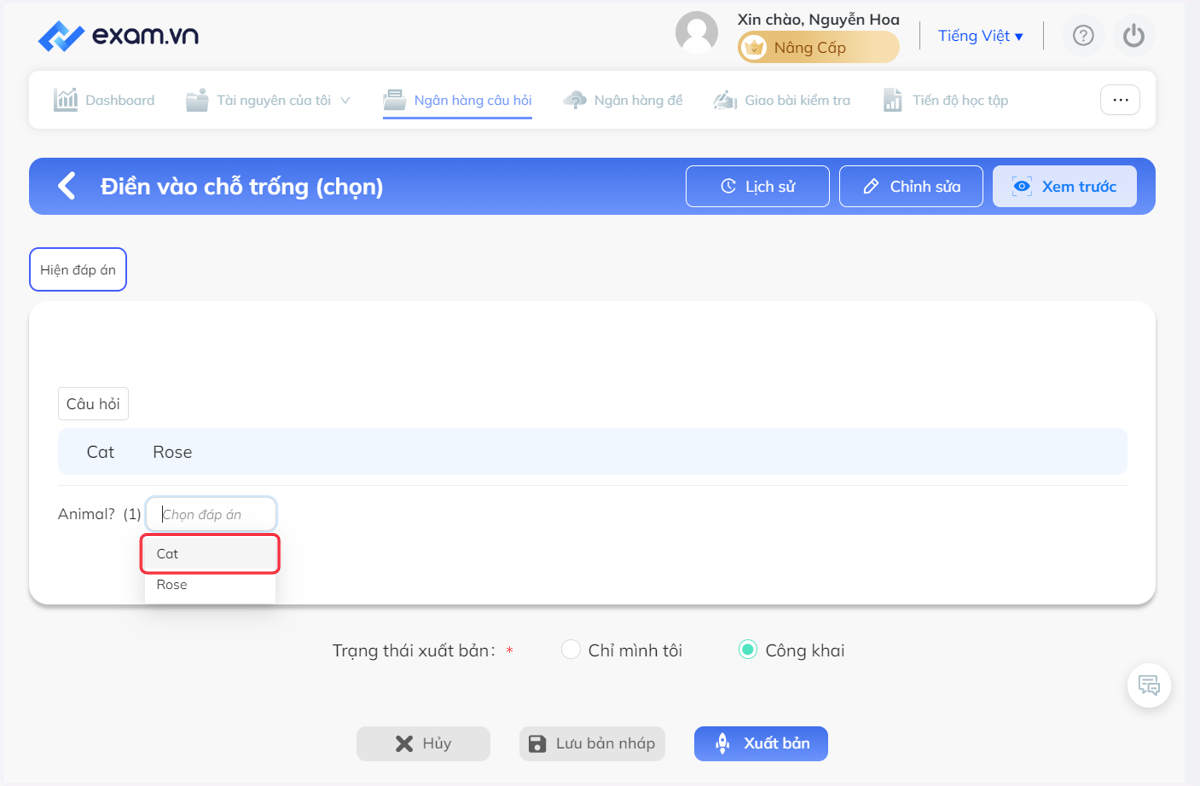Click the Cat word in answer bank
Screen dimensions: 1200x786
tap(101, 452)
